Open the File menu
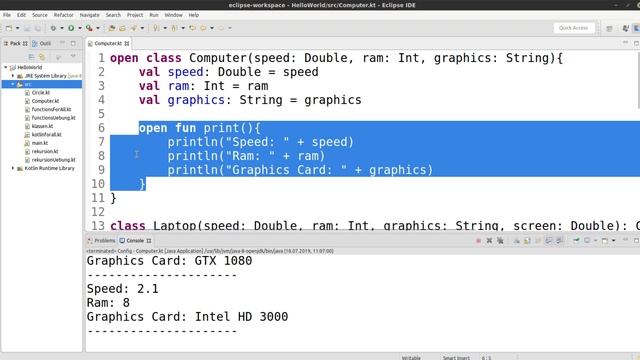The height and width of the screenshot is (360, 640). coord(7,15)
